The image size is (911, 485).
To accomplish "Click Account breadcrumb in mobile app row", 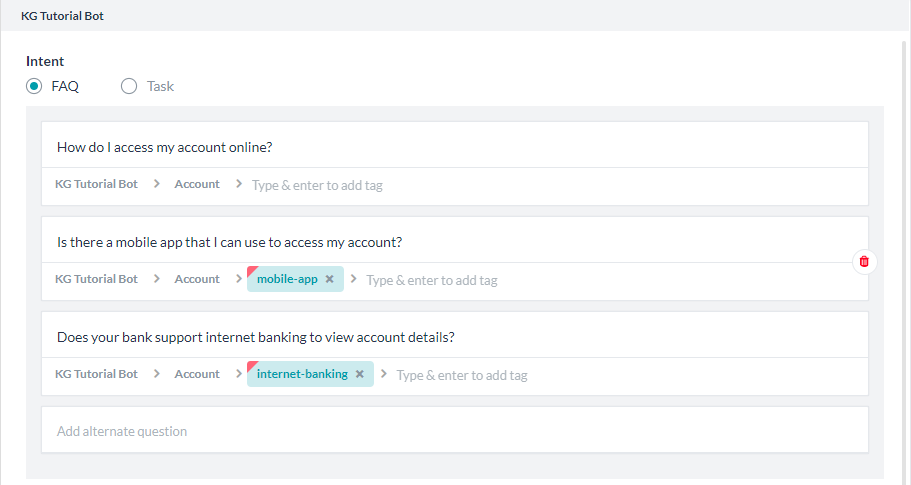I will tap(197, 279).
